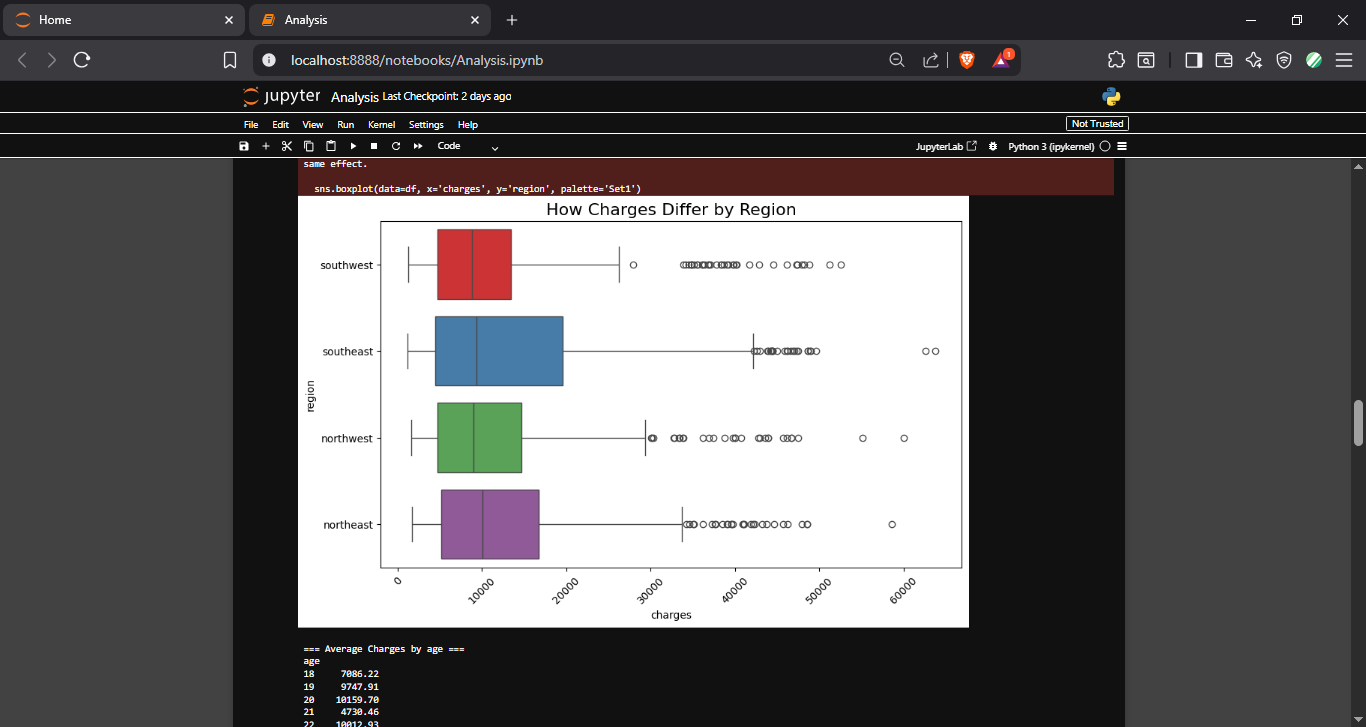Open the Kernel menu
The width and height of the screenshot is (1366, 727).
(x=381, y=125)
